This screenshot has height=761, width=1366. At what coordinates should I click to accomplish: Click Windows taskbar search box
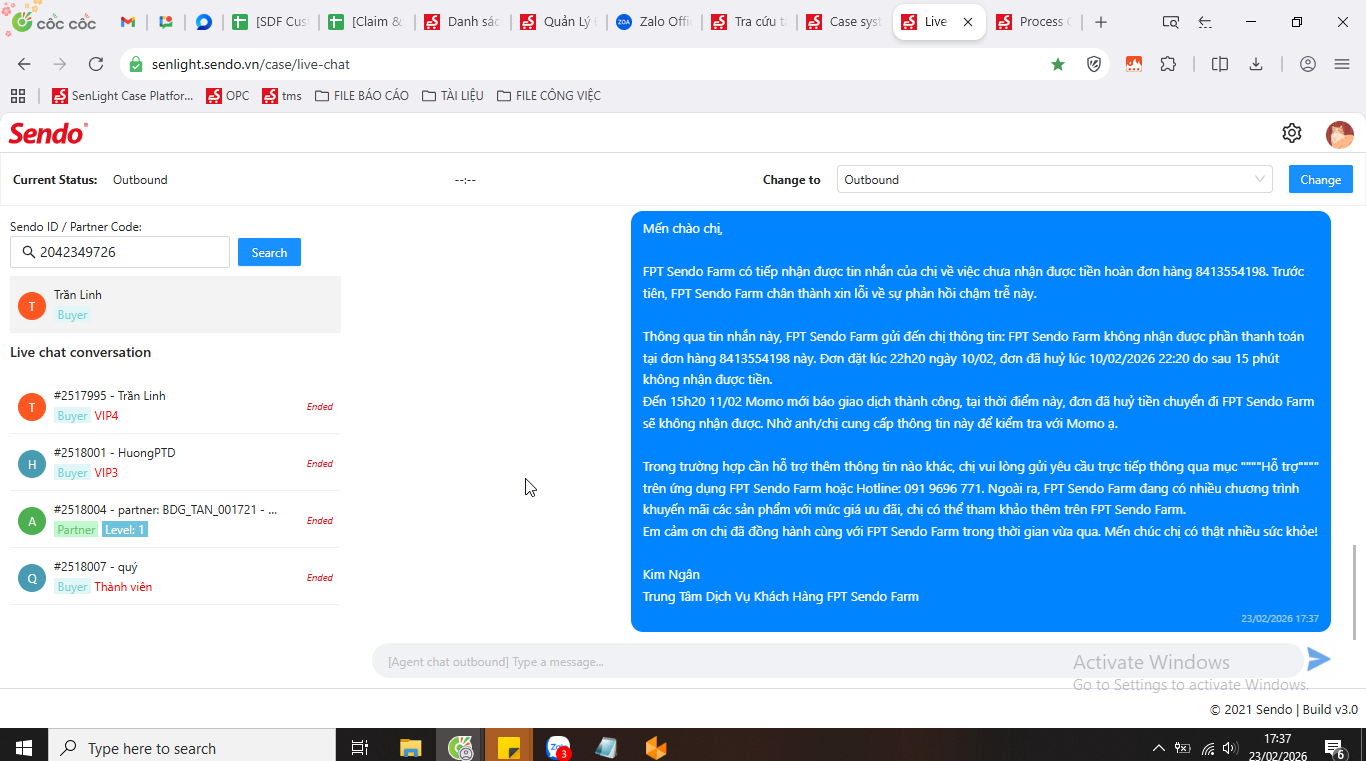[x=192, y=747]
